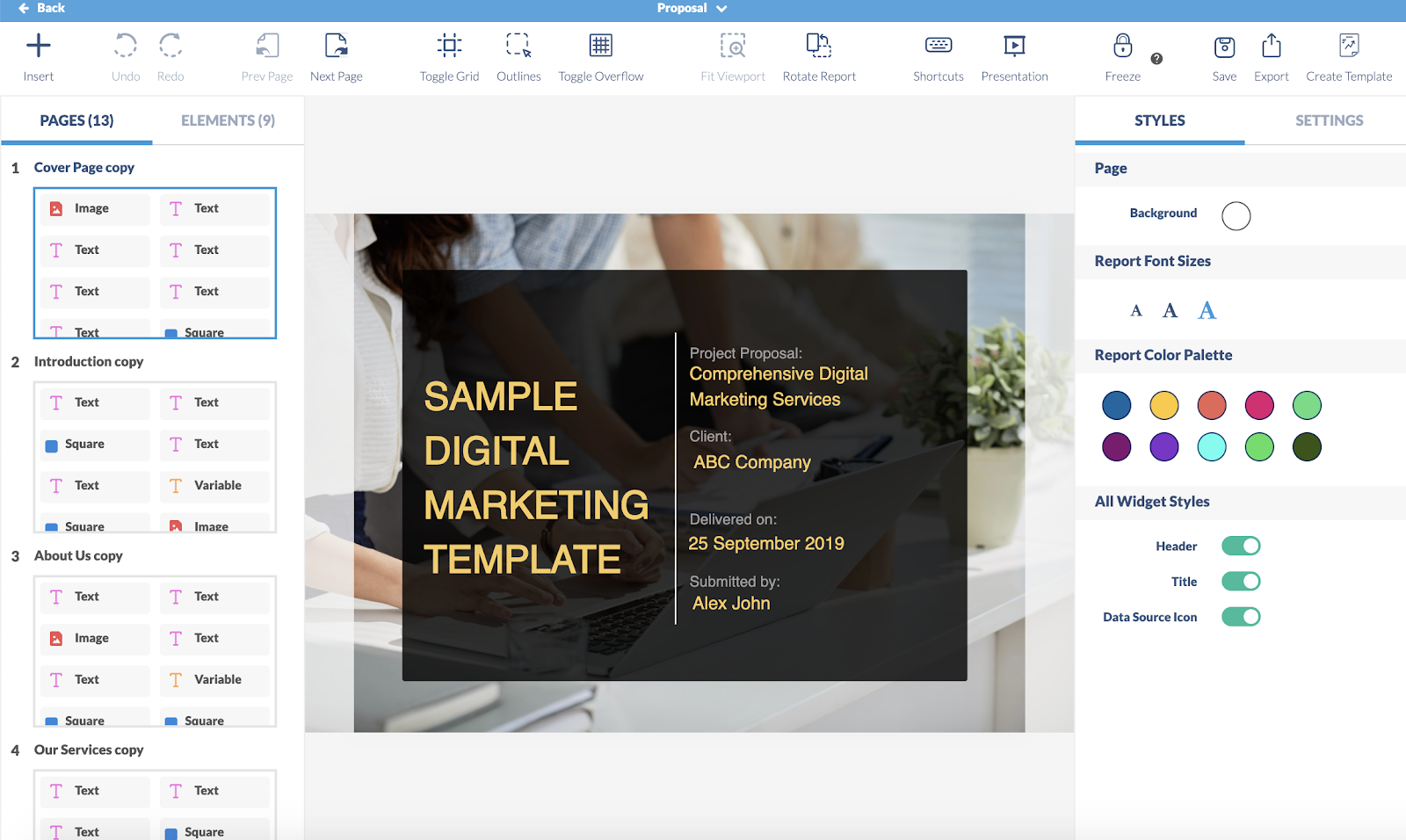Select Variable element in About Us copy
The image size is (1406, 840).
click(x=214, y=679)
